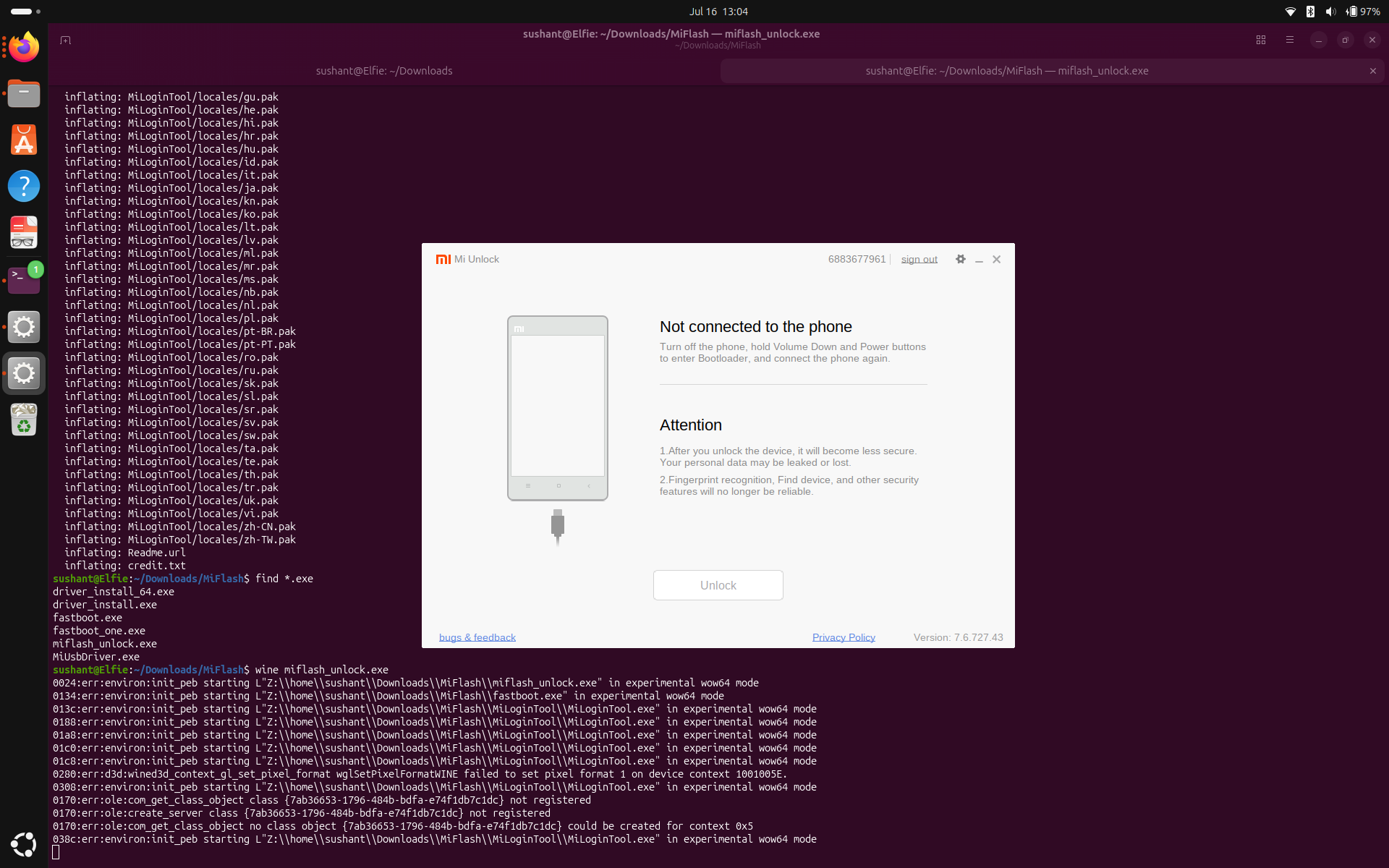Open bugs & feedback link
Image resolution: width=1389 pixels, height=868 pixels.
click(x=477, y=637)
